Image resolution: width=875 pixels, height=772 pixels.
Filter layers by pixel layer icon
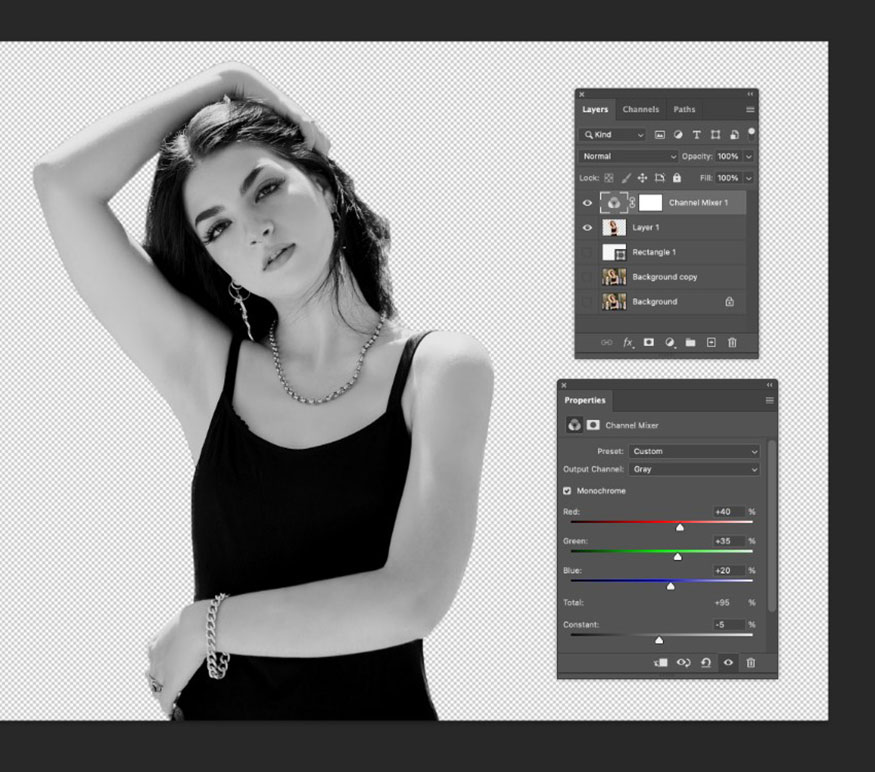[x=660, y=135]
